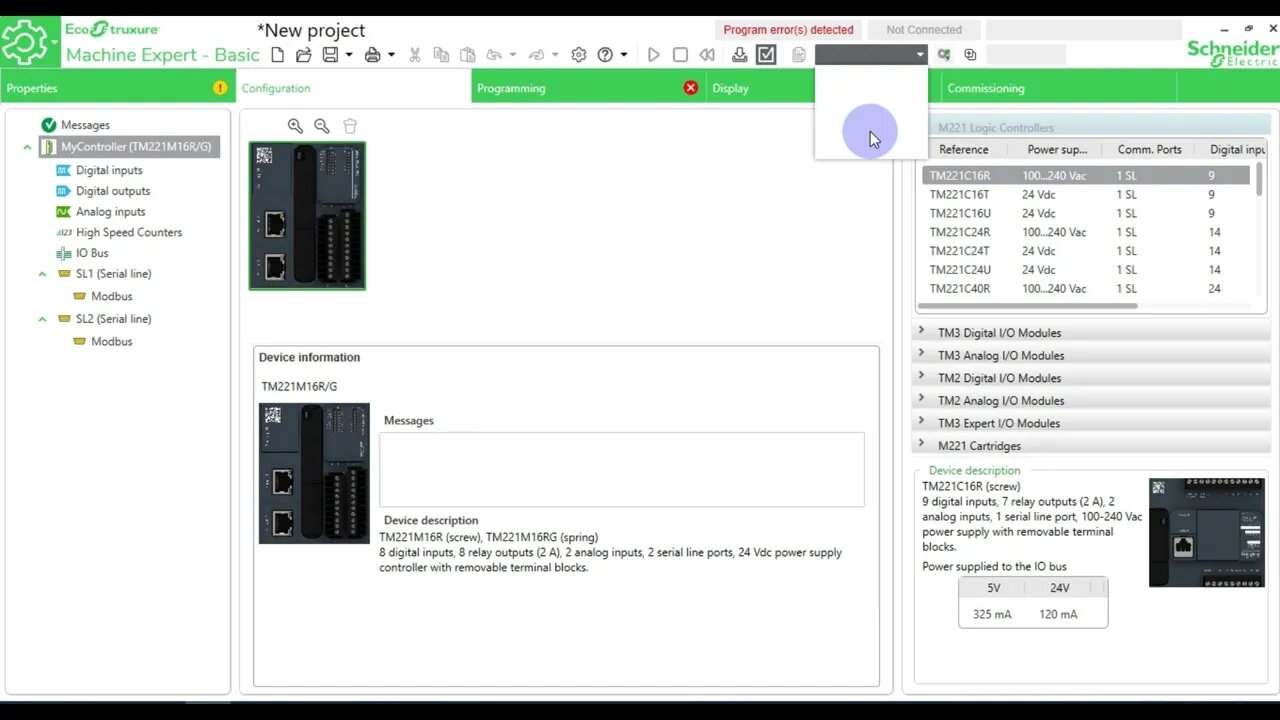The width and height of the screenshot is (1280, 720).
Task: Select TM221C16T row in catalog
Action: pos(1086,195)
